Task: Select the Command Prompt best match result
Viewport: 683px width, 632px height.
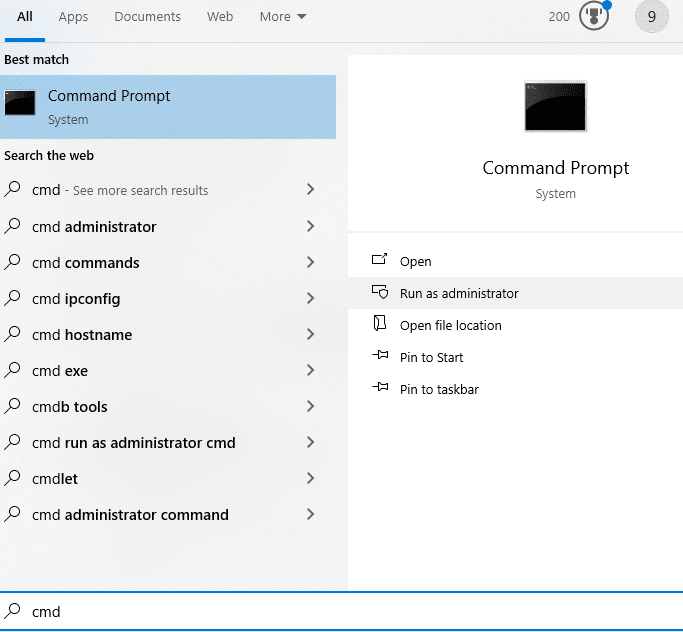Action: [x=168, y=107]
